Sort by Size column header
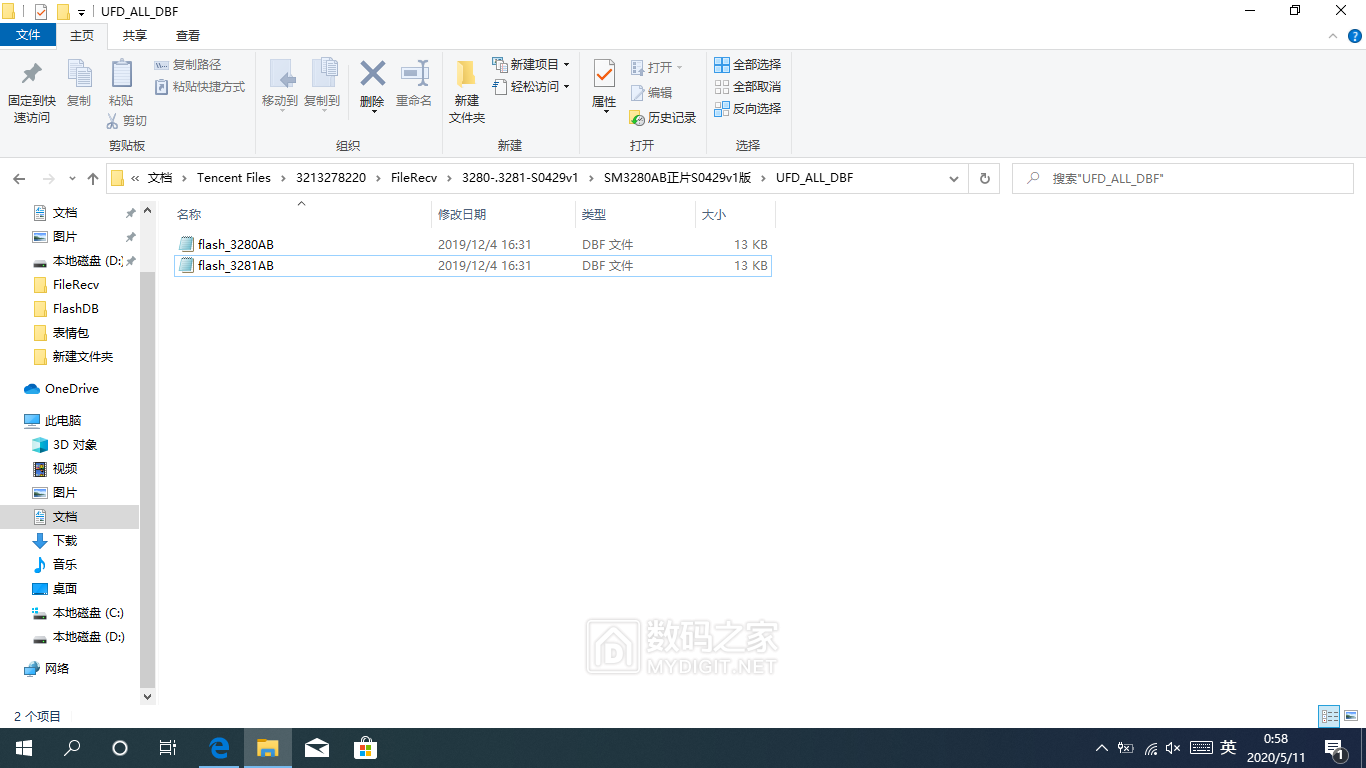1366x768 pixels. coord(735,214)
